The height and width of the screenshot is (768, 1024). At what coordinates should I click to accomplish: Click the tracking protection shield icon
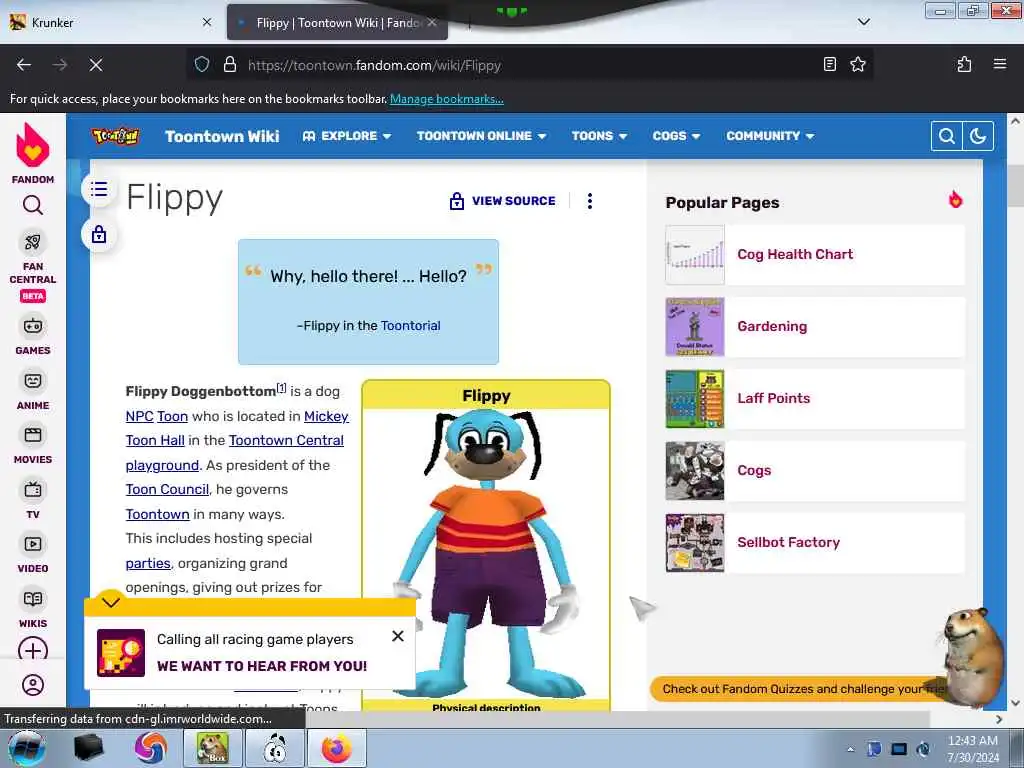tap(202, 65)
